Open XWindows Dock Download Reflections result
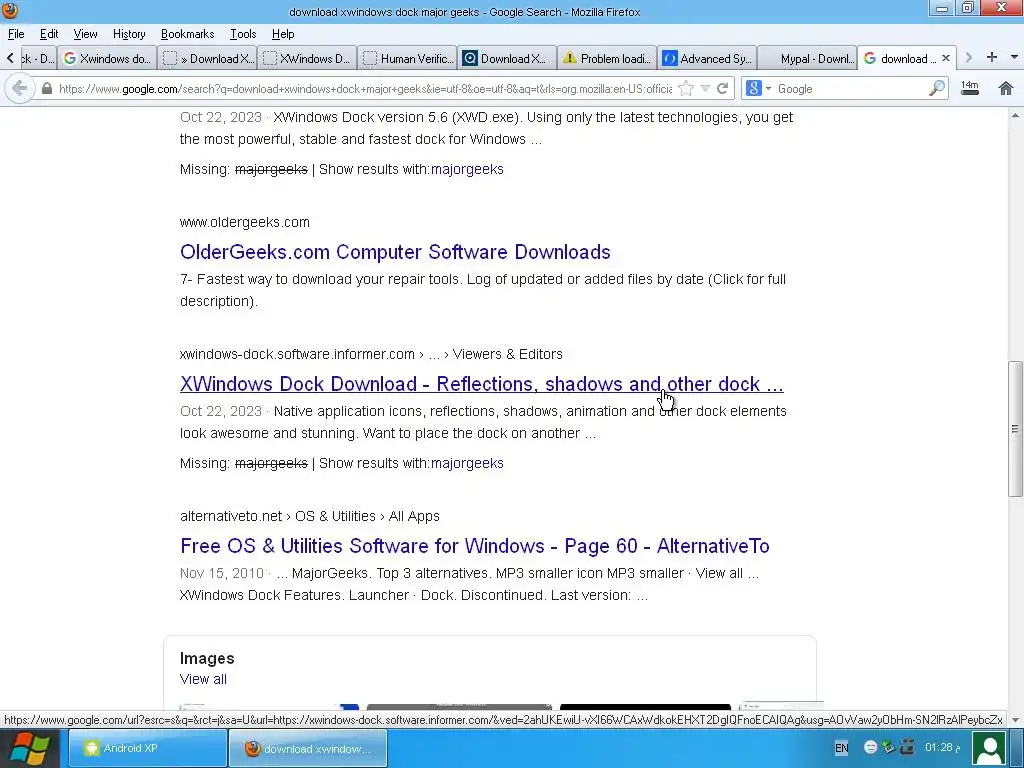The width and height of the screenshot is (1024, 768). 481,384
